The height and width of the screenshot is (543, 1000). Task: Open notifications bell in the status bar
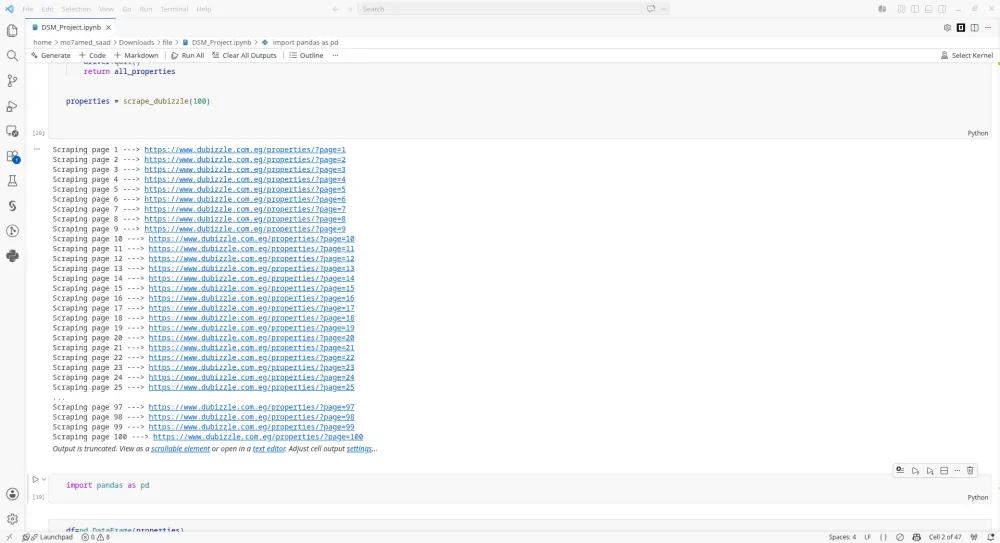tap(990, 537)
